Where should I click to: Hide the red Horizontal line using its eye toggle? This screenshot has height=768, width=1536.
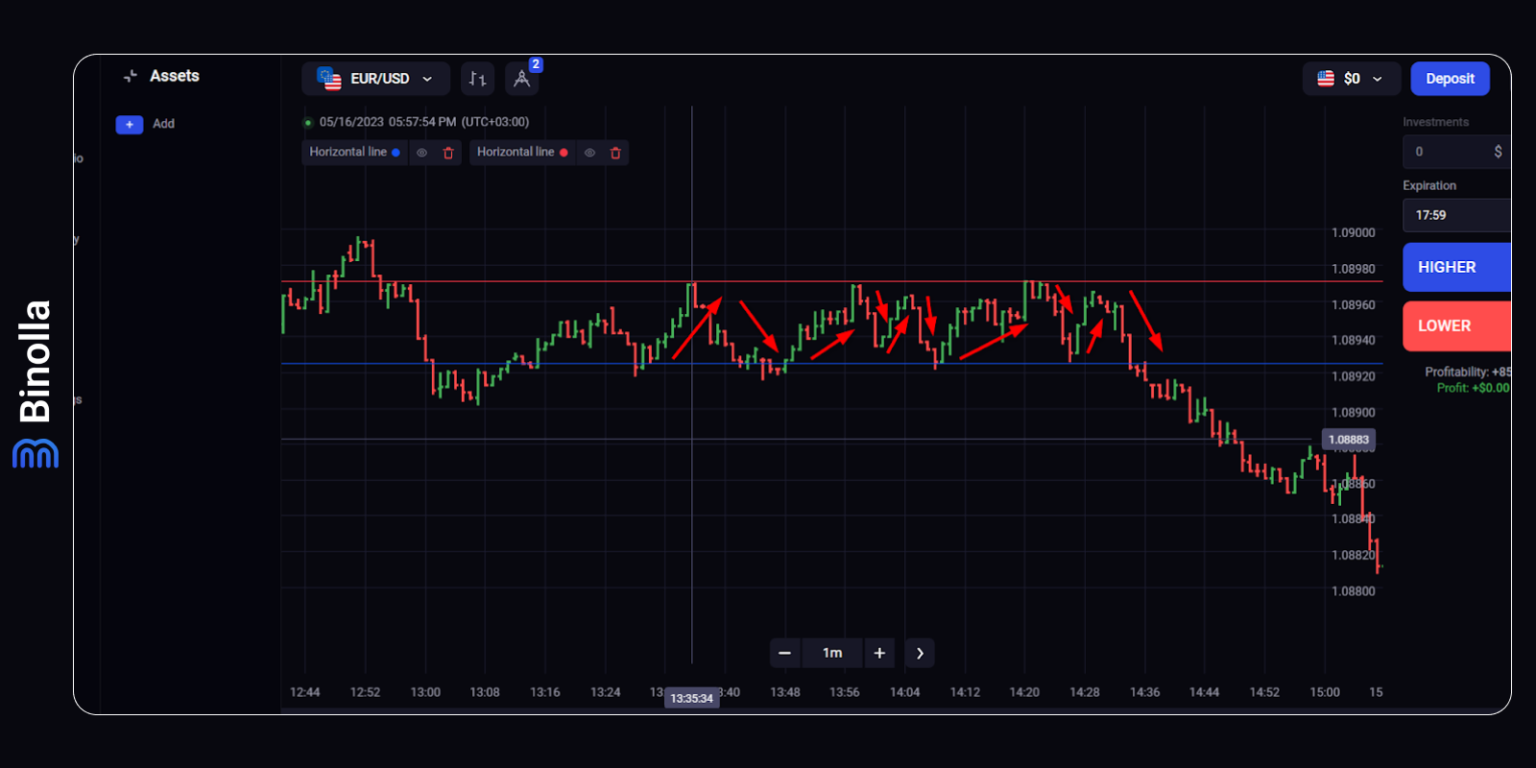point(590,152)
